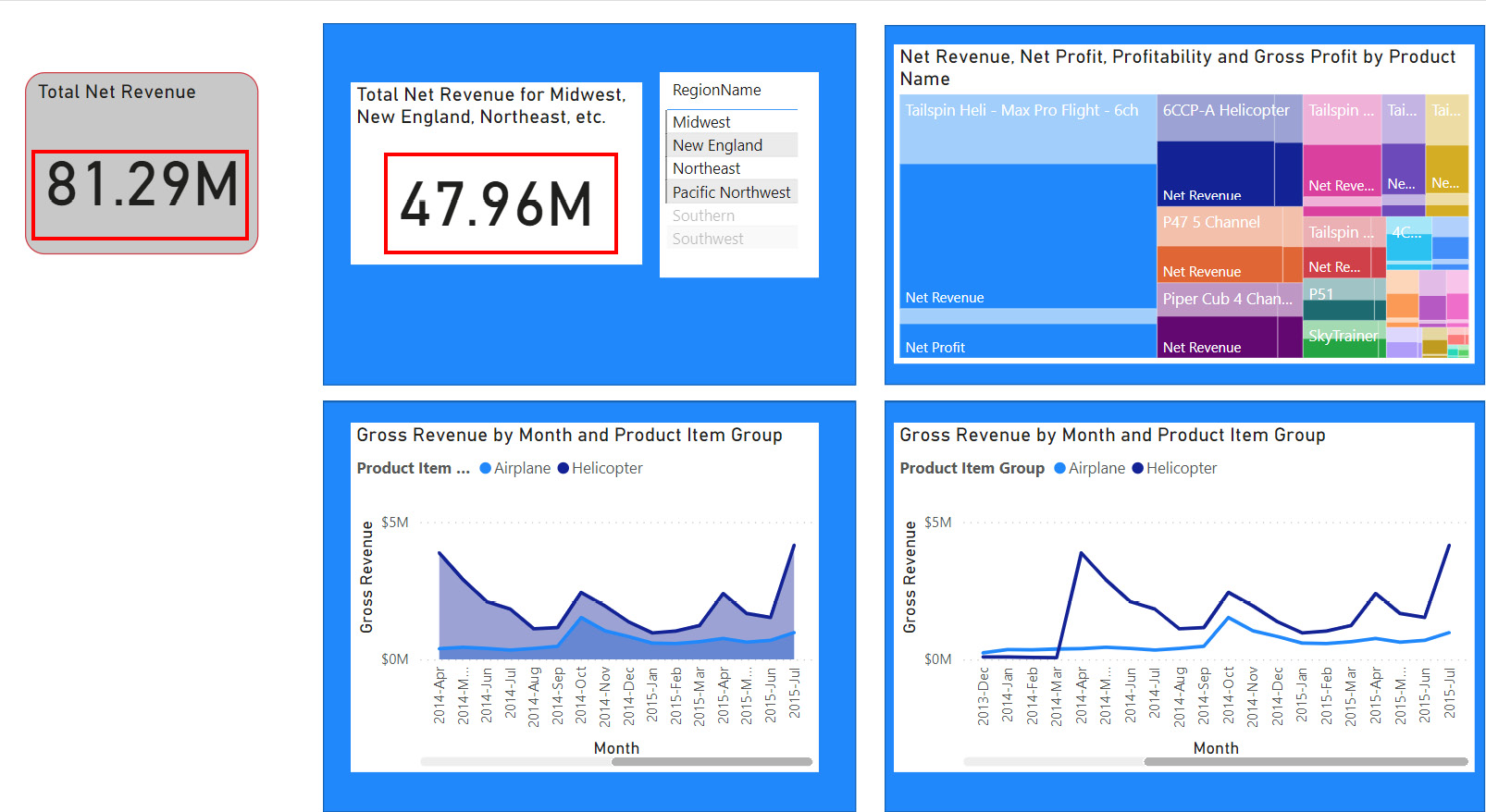Viewport: 1486px width, 812px height.
Task: Select Midwest in the RegionName slicer
Action: tap(701, 122)
